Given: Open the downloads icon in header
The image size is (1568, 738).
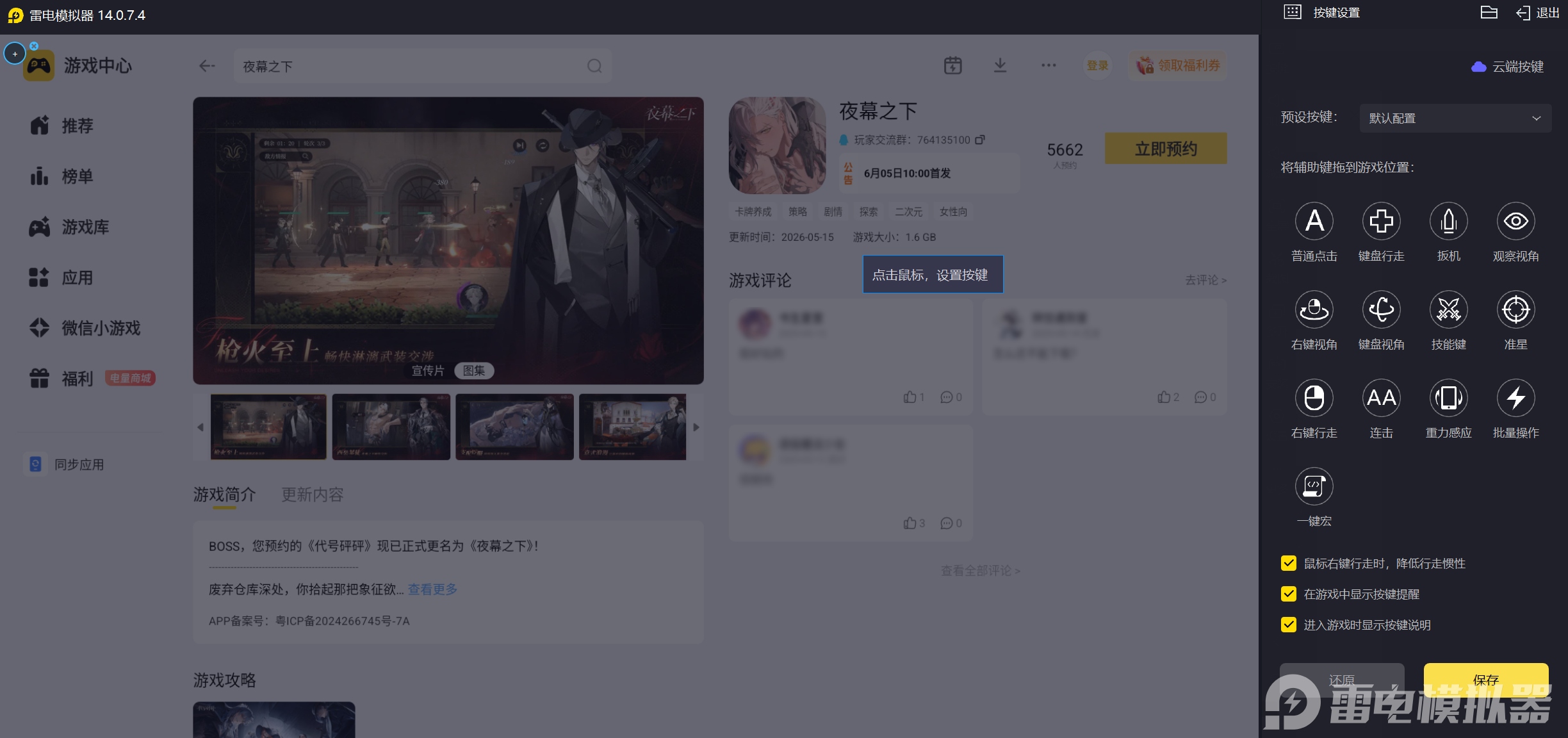Looking at the screenshot, I should tap(1000, 65).
